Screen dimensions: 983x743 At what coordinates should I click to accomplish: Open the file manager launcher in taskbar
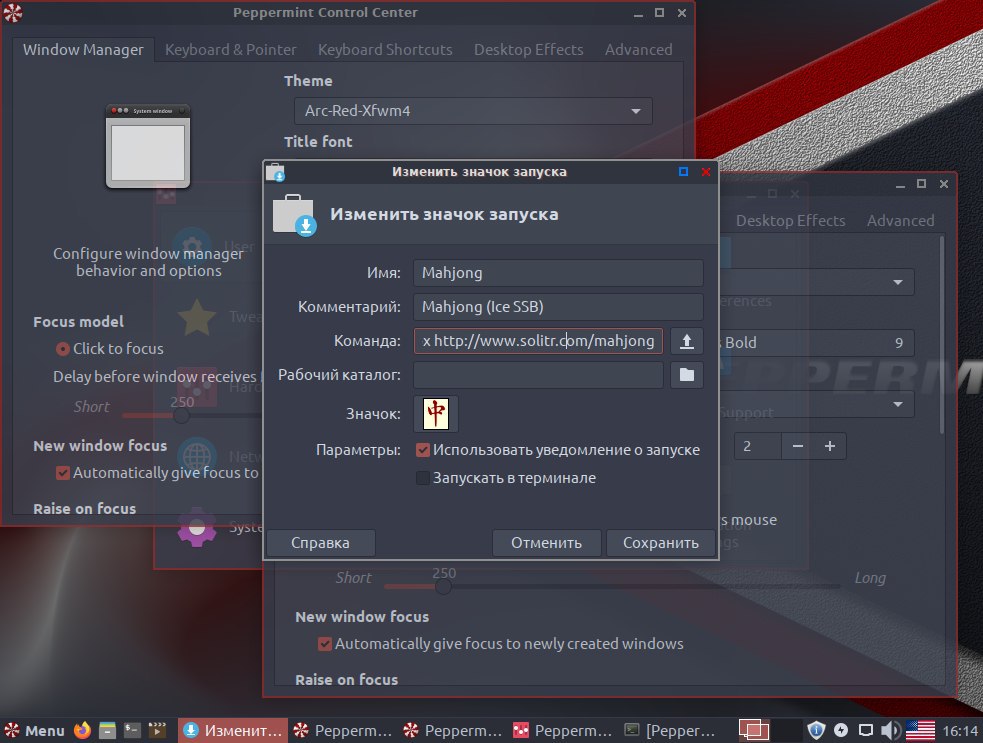click(107, 730)
